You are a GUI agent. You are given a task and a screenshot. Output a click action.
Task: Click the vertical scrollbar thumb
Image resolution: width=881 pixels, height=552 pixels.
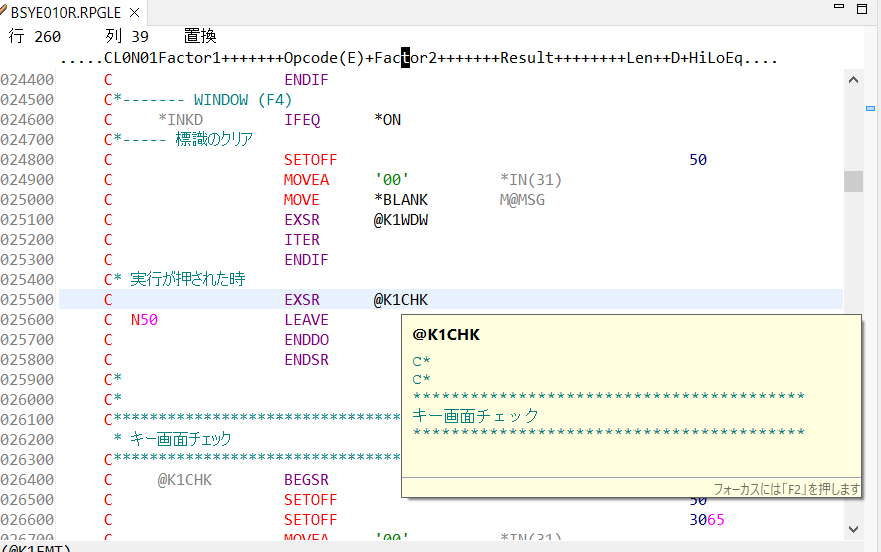click(x=853, y=182)
